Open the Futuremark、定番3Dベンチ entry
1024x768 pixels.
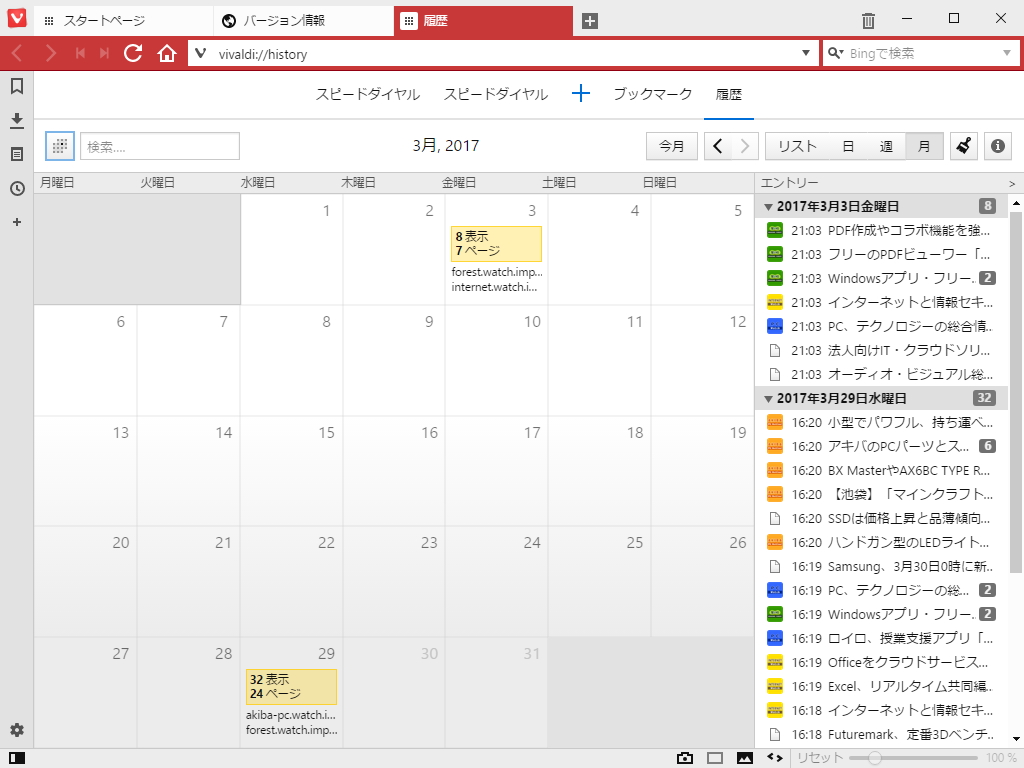[881, 735]
